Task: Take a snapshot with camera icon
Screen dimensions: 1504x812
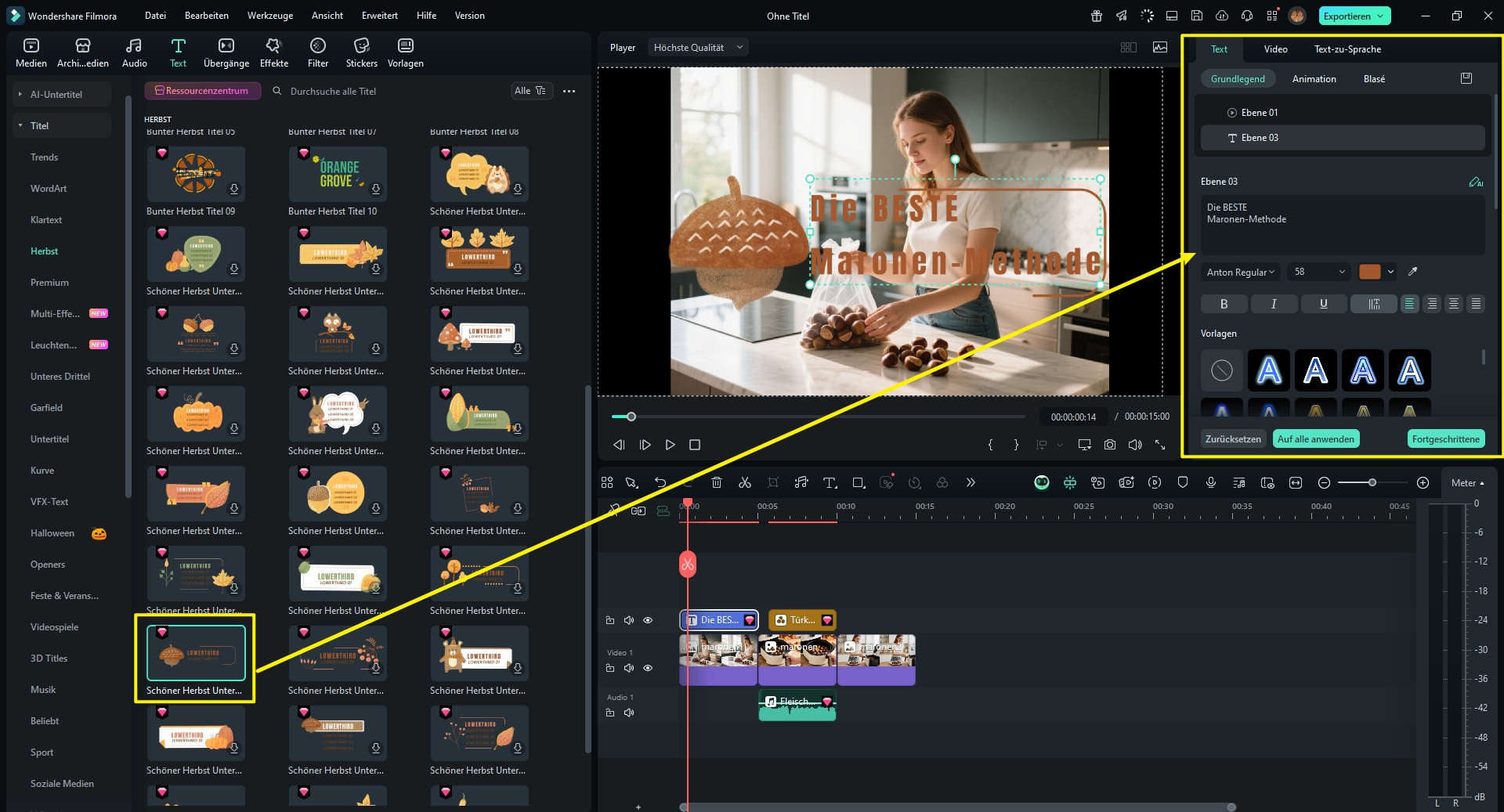Action: (1110, 445)
